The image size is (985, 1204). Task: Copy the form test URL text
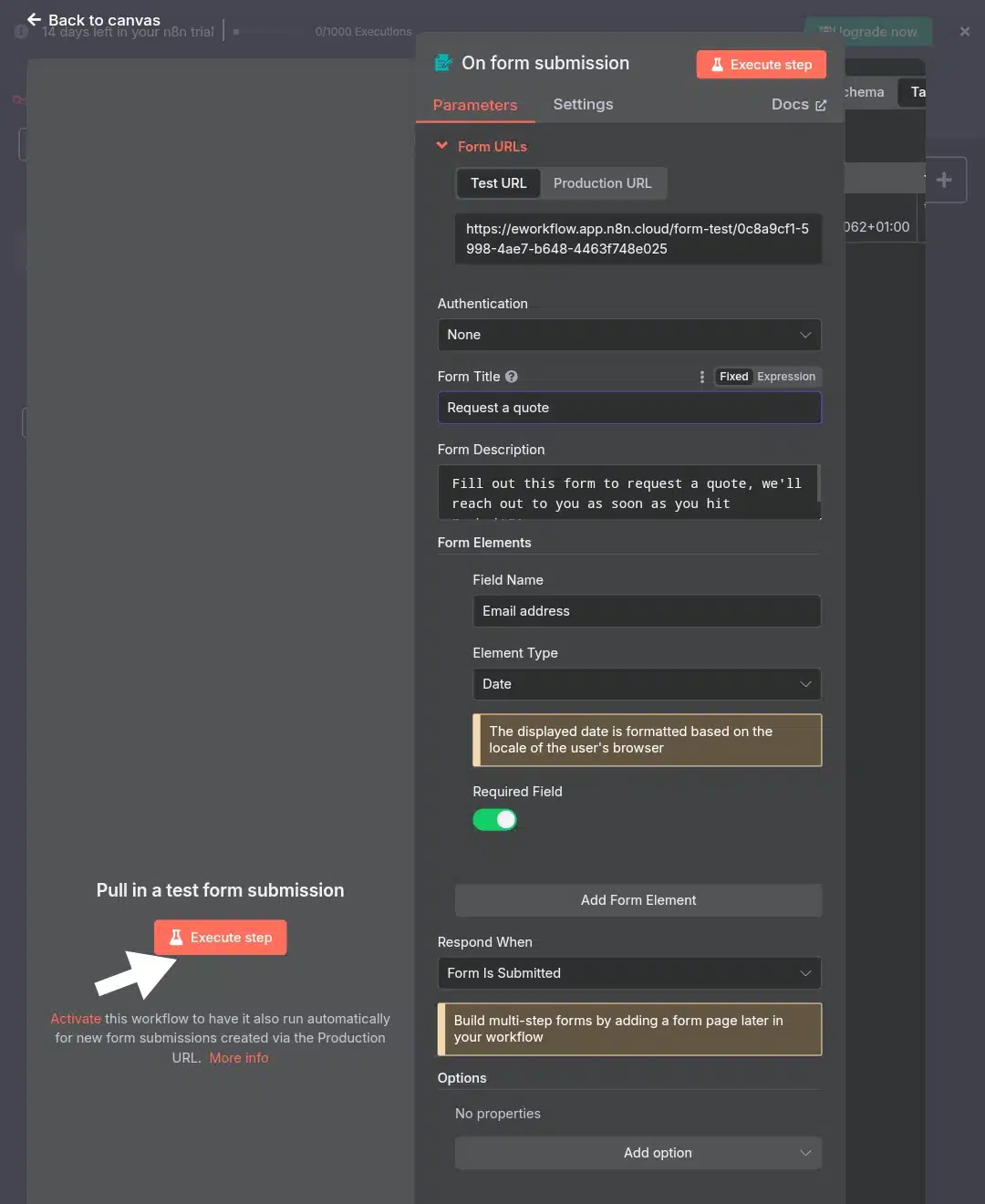[x=638, y=239]
